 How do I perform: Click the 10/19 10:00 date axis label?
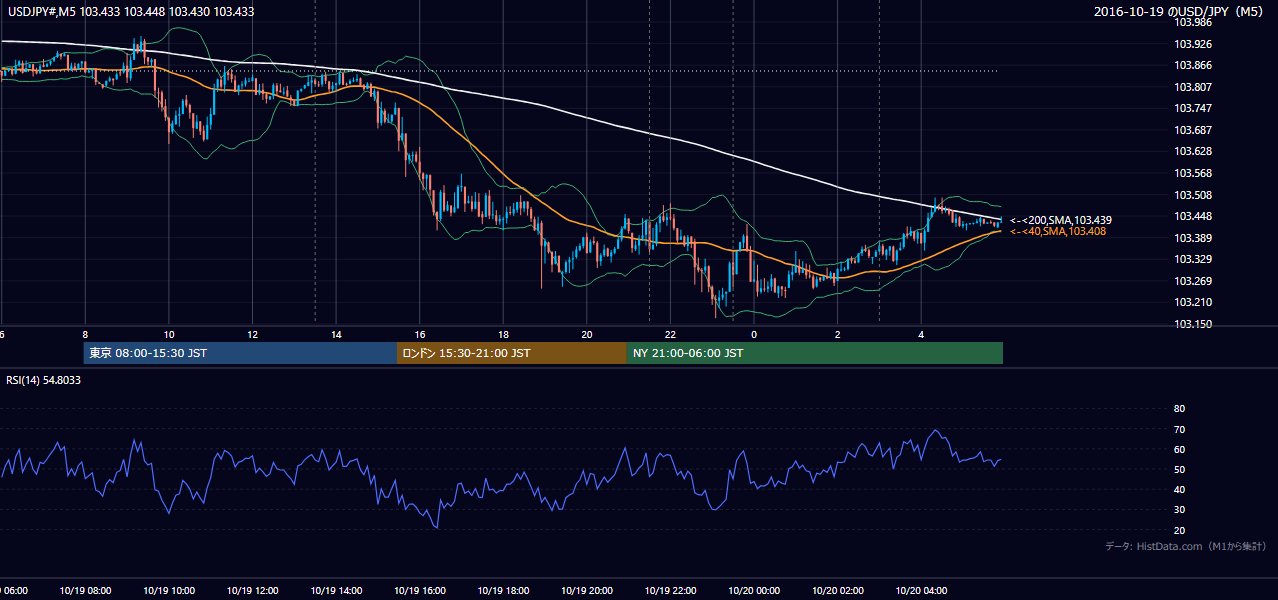tap(169, 591)
